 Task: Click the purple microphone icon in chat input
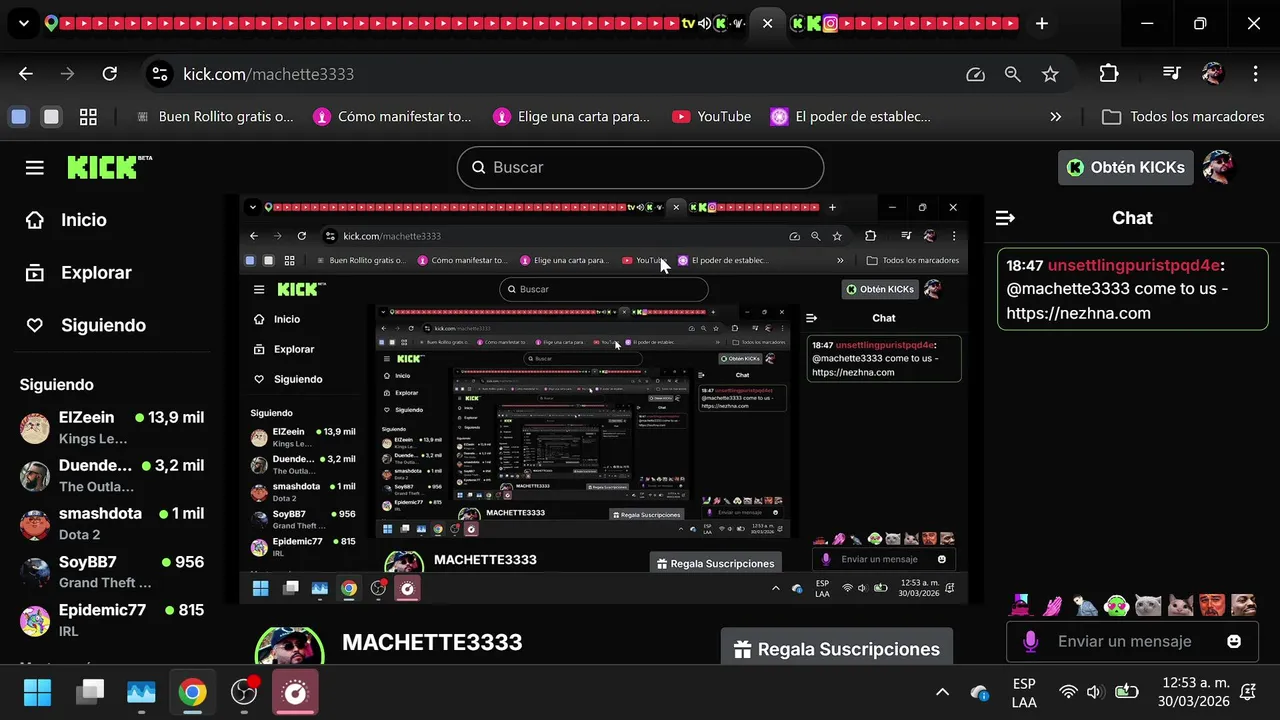point(1031,641)
